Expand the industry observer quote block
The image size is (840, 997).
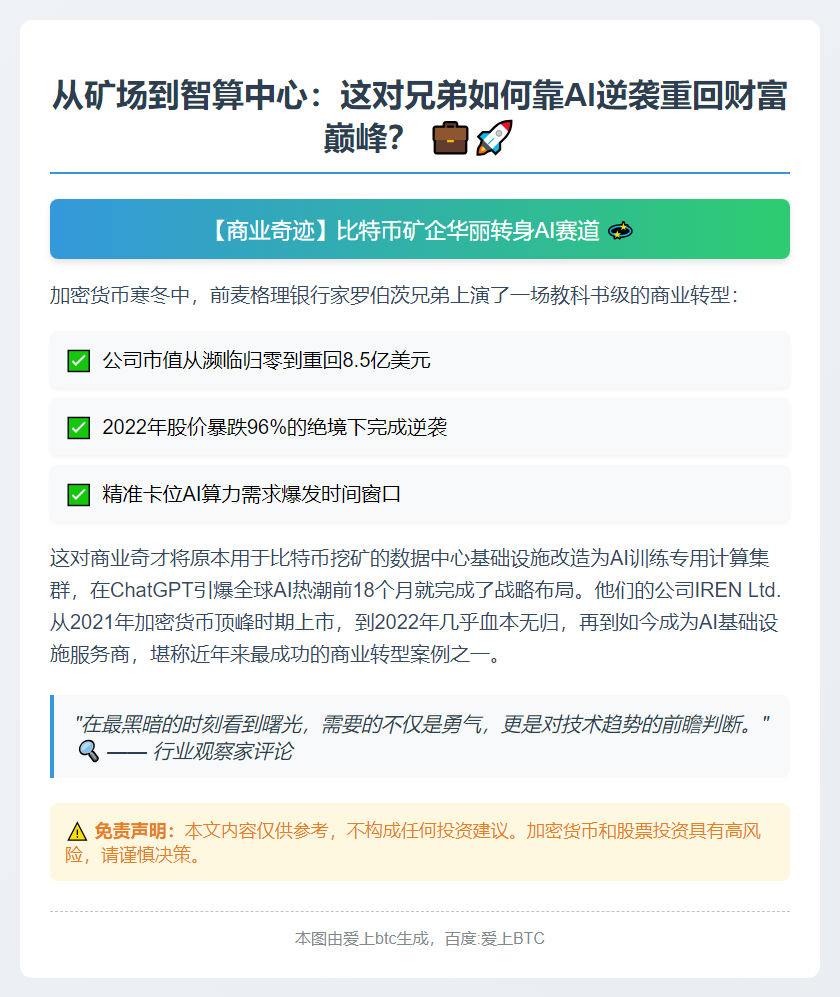[420, 737]
